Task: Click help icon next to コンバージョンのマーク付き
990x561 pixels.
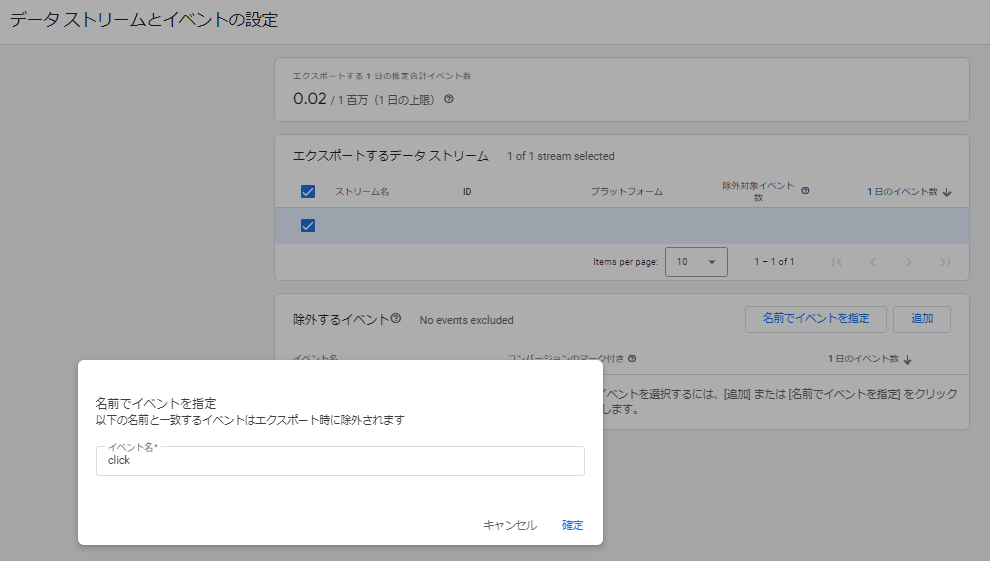Action: click(x=632, y=359)
